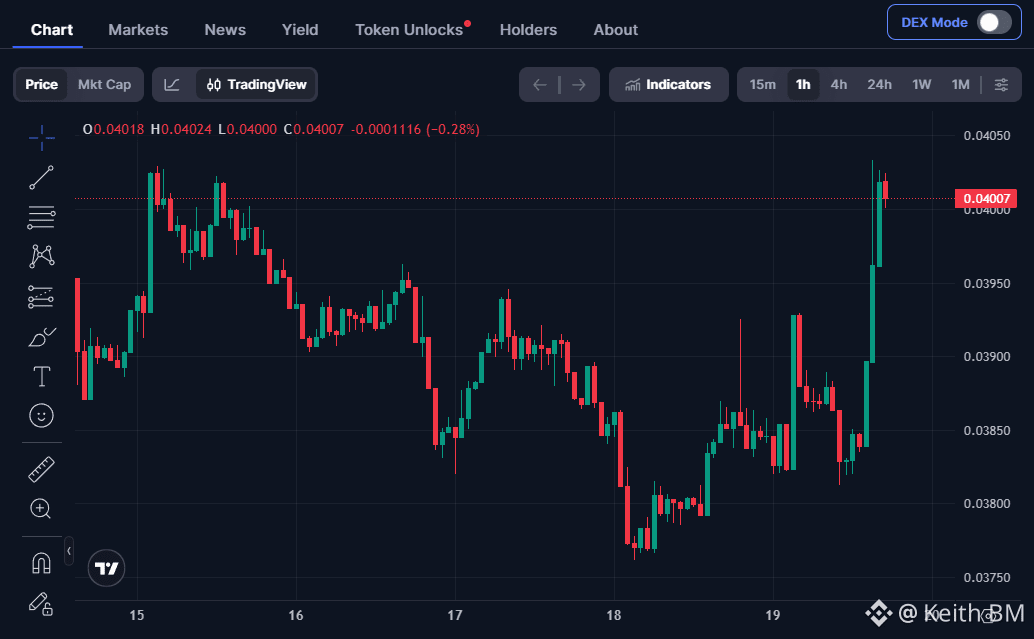Click the open value O0.04018

113,129
